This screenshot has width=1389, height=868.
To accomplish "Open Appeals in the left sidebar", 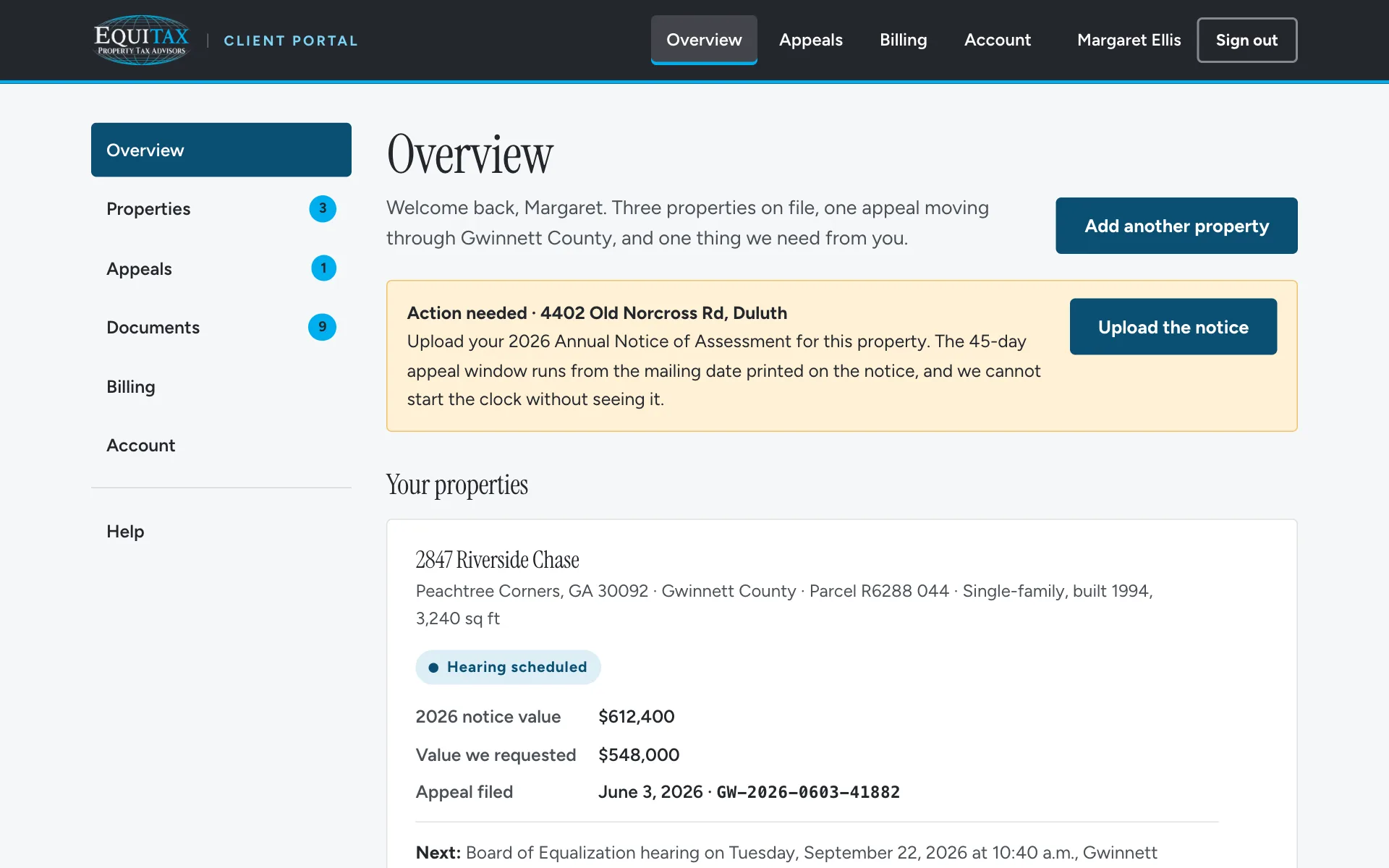I will [221, 268].
